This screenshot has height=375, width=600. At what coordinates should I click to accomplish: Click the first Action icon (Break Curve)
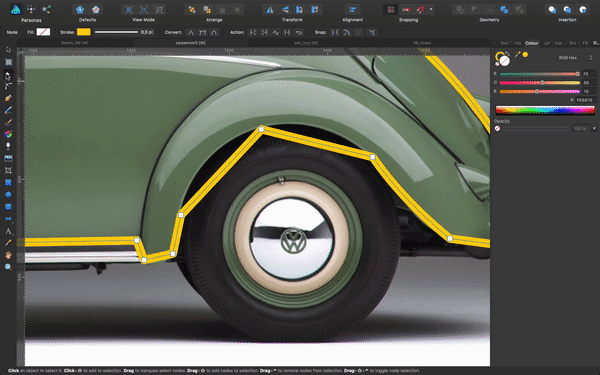tap(253, 33)
